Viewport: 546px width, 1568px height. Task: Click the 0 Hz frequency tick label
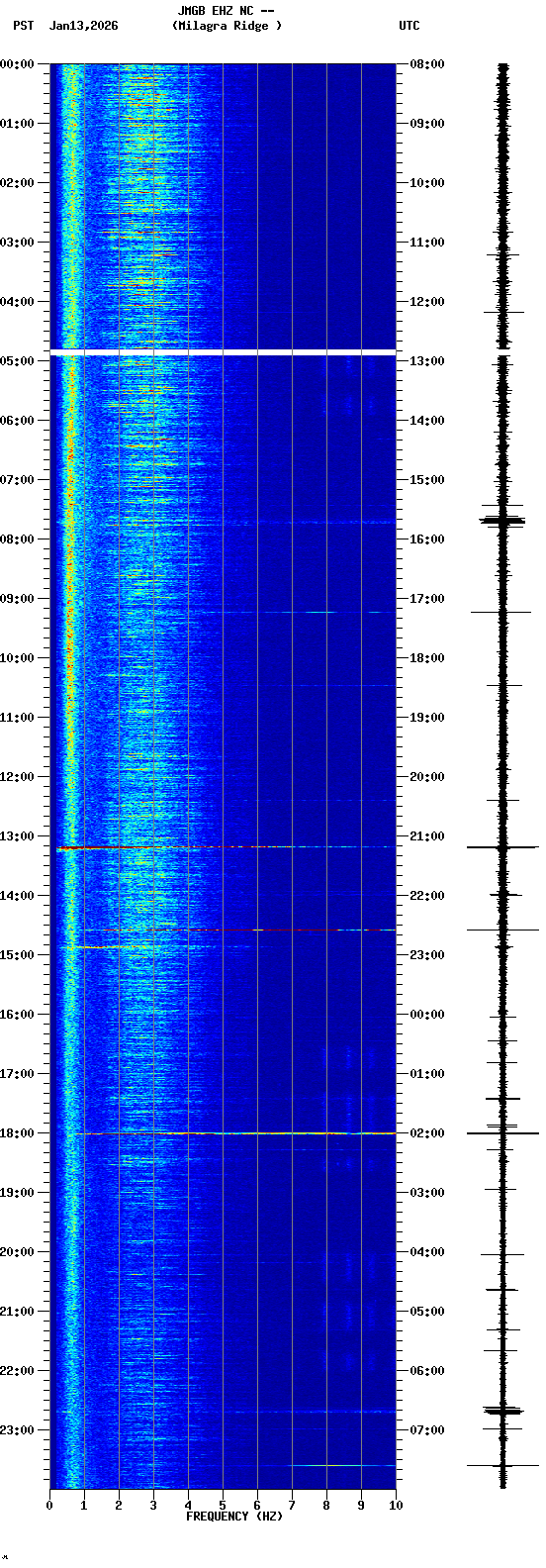49,1506
